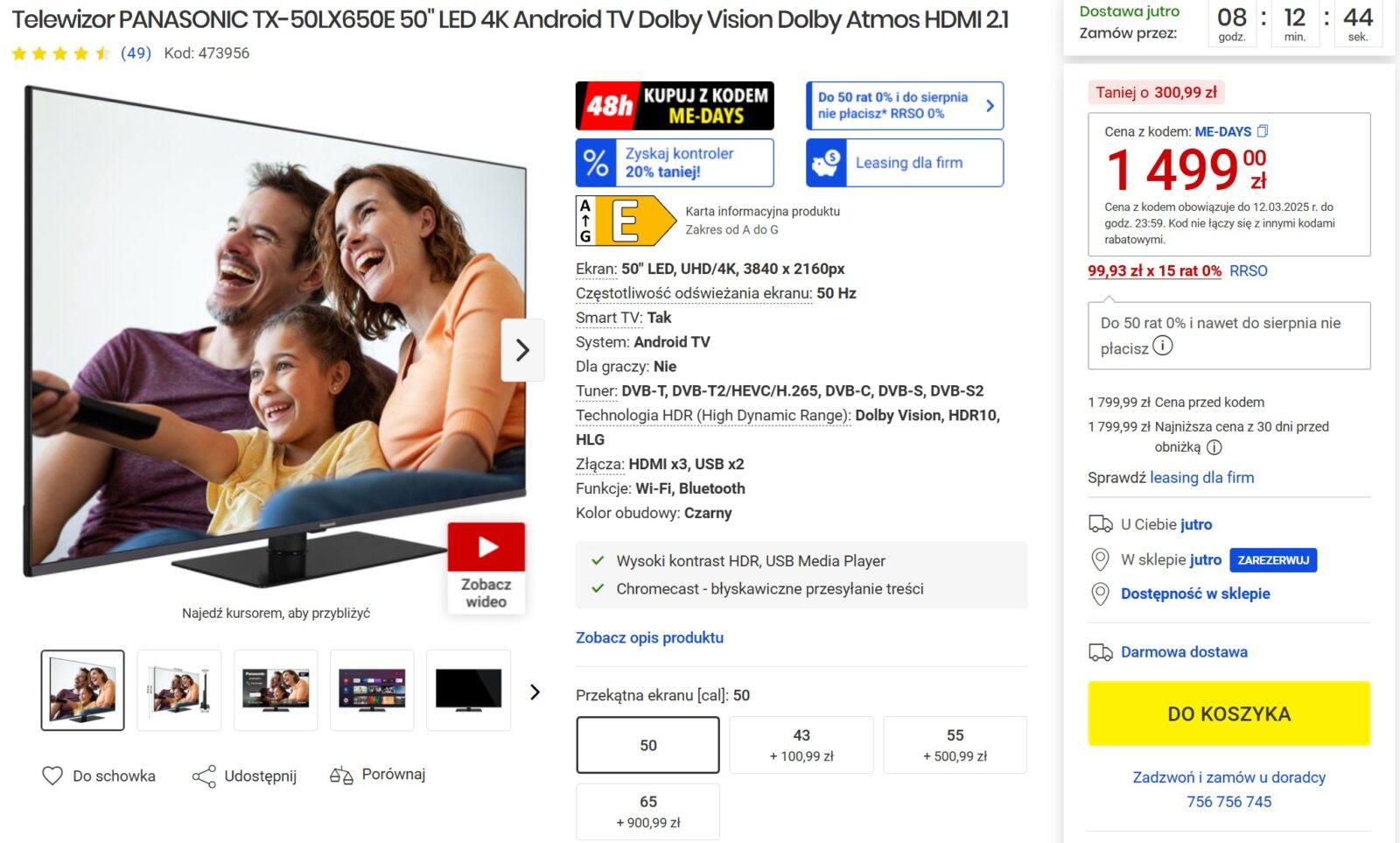The height and width of the screenshot is (843, 1400).
Task: Click the heart icon Do schowka
Action: tap(52, 776)
